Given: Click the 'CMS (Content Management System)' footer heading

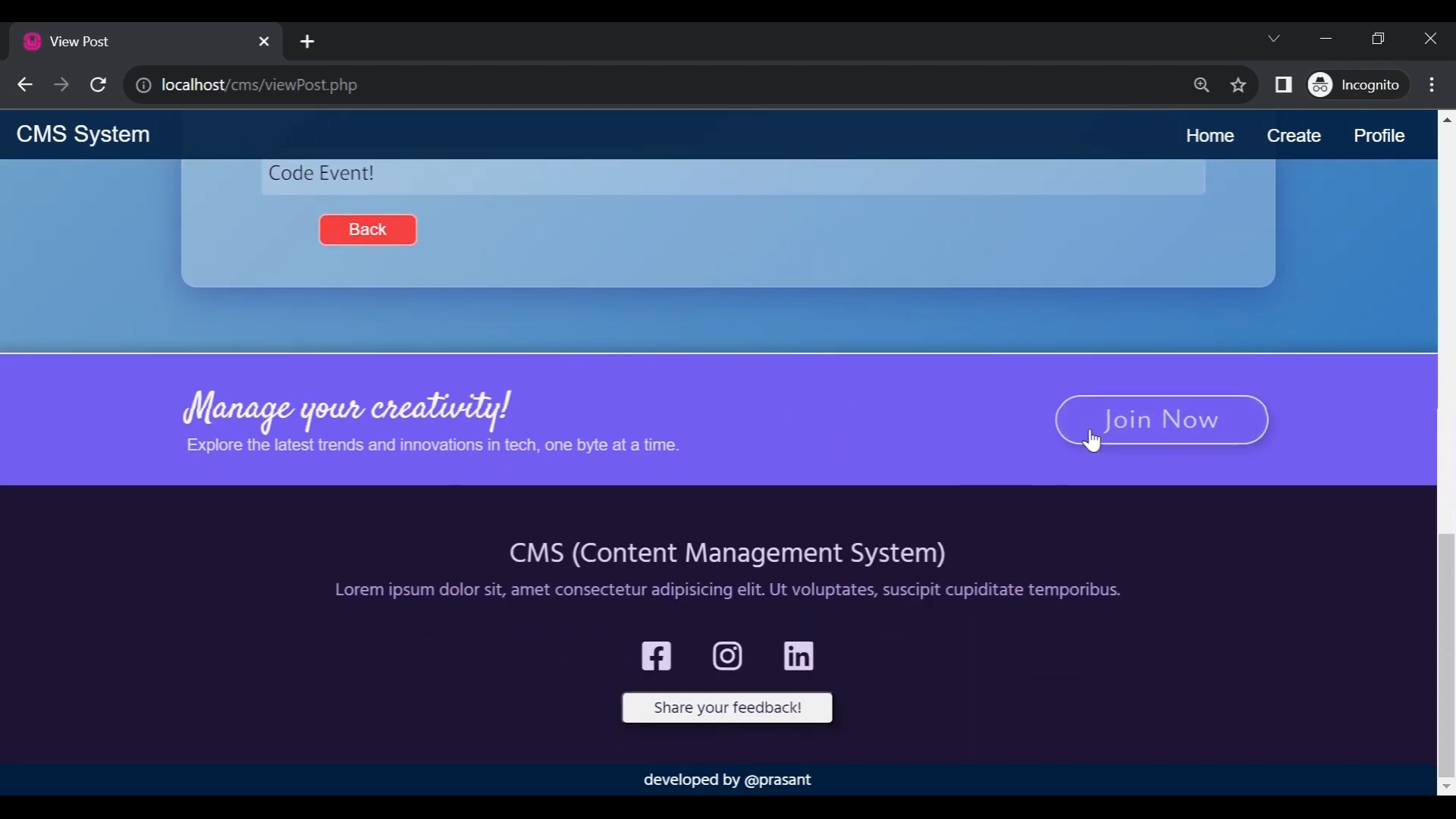Looking at the screenshot, I should pos(727,554).
